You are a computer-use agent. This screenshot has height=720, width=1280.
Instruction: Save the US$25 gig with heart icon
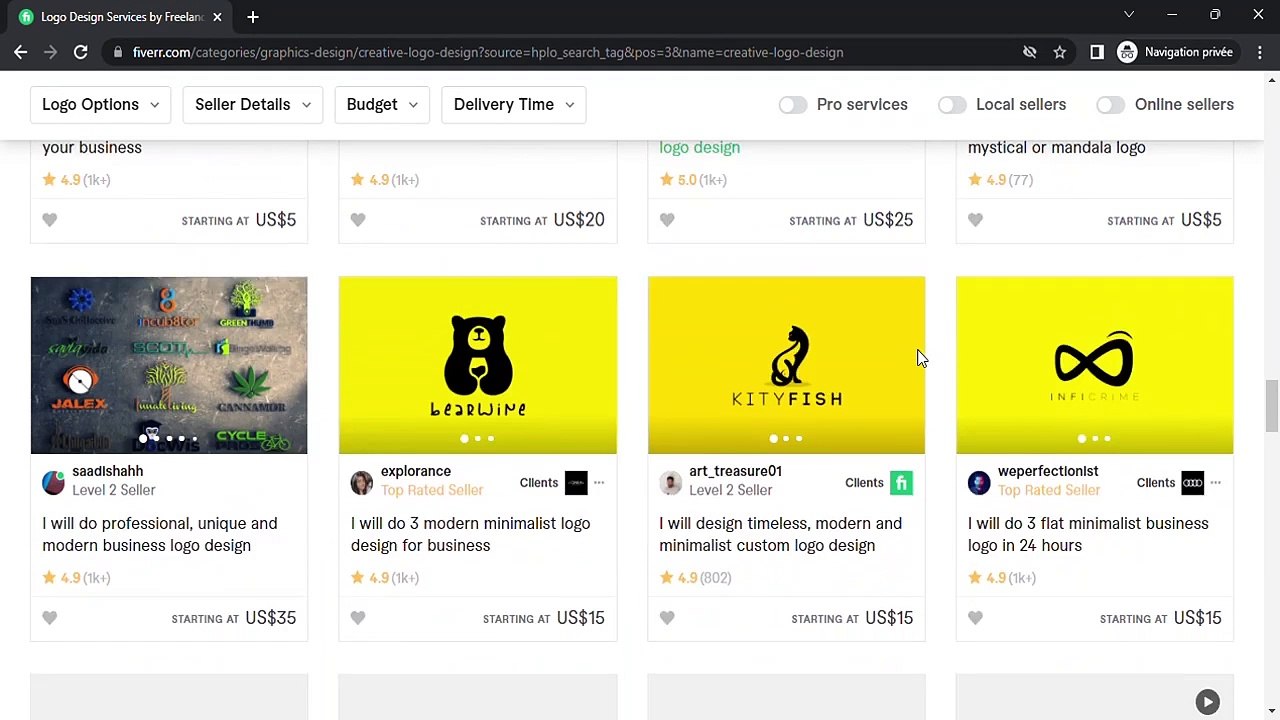click(667, 220)
